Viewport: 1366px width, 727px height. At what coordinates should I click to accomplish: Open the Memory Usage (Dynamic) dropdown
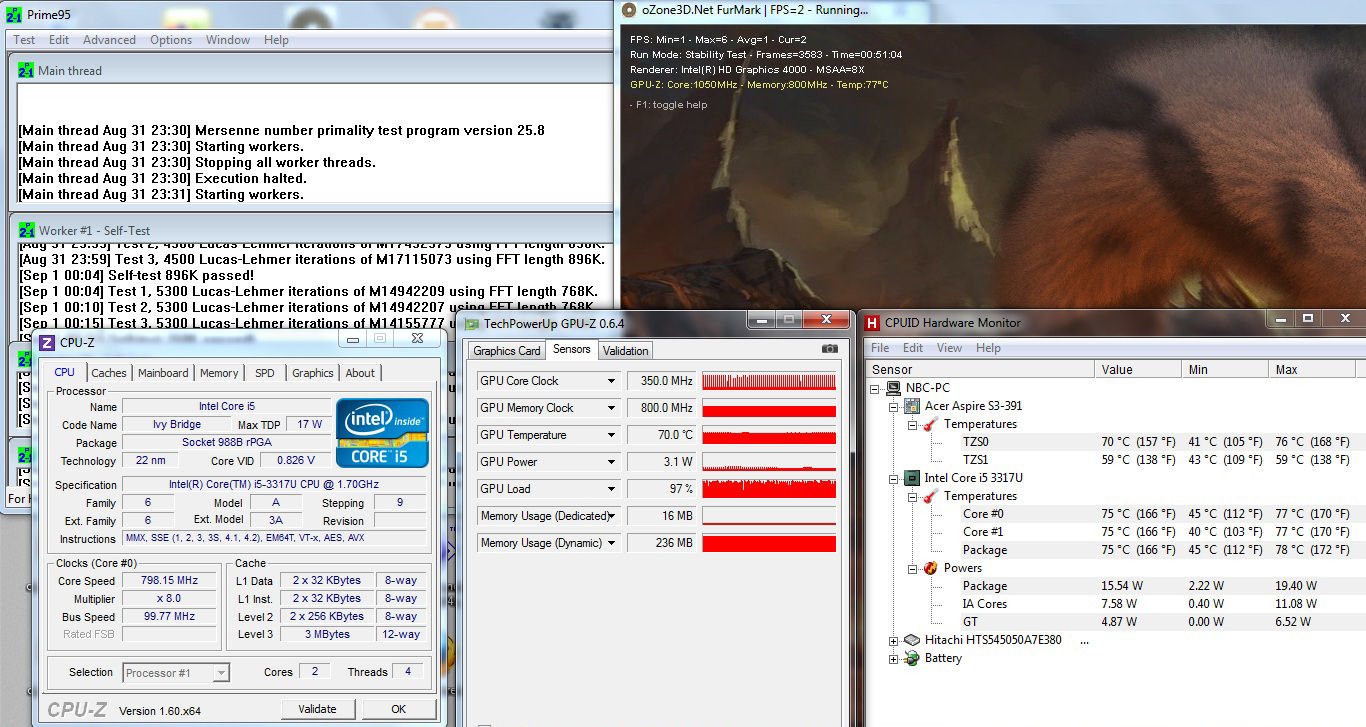click(x=612, y=543)
